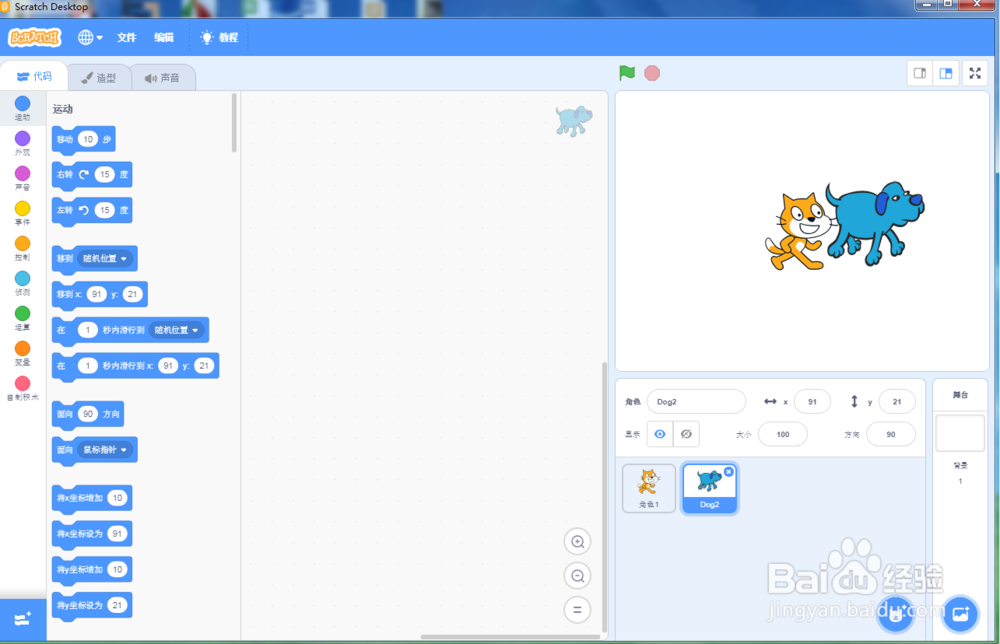Select the 运动 motion category
This screenshot has height=644, width=1000.
pyautogui.click(x=22, y=108)
